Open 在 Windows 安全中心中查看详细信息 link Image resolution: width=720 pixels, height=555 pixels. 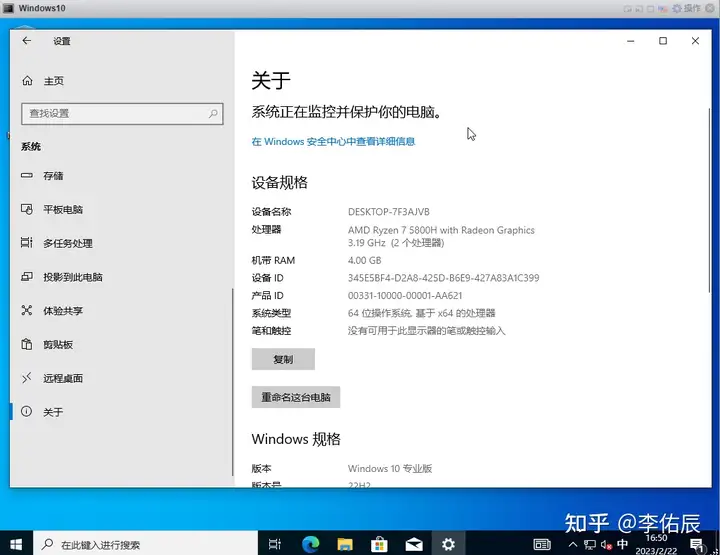pyautogui.click(x=333, y=141)
